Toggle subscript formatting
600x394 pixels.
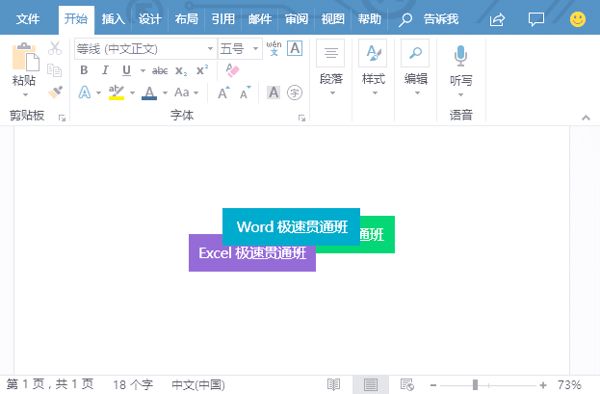coord(181,71)
